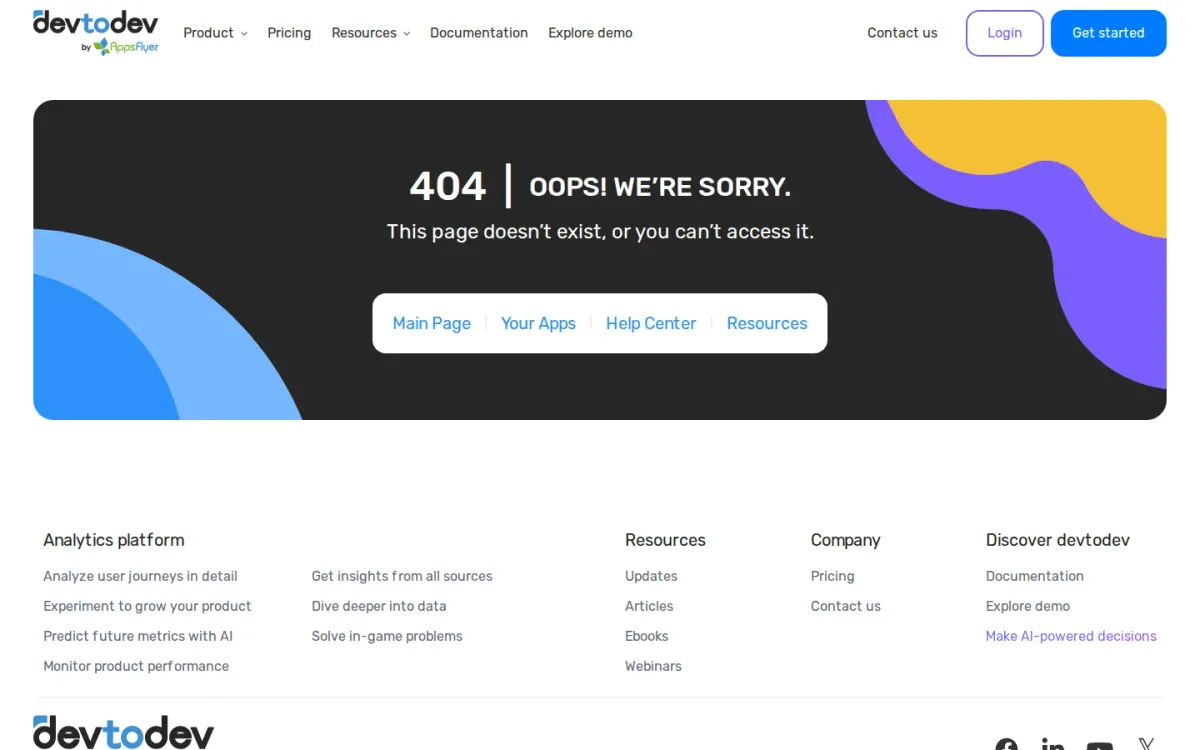
Task: Open Predict future metrics with AI
Action: (138, 636)
